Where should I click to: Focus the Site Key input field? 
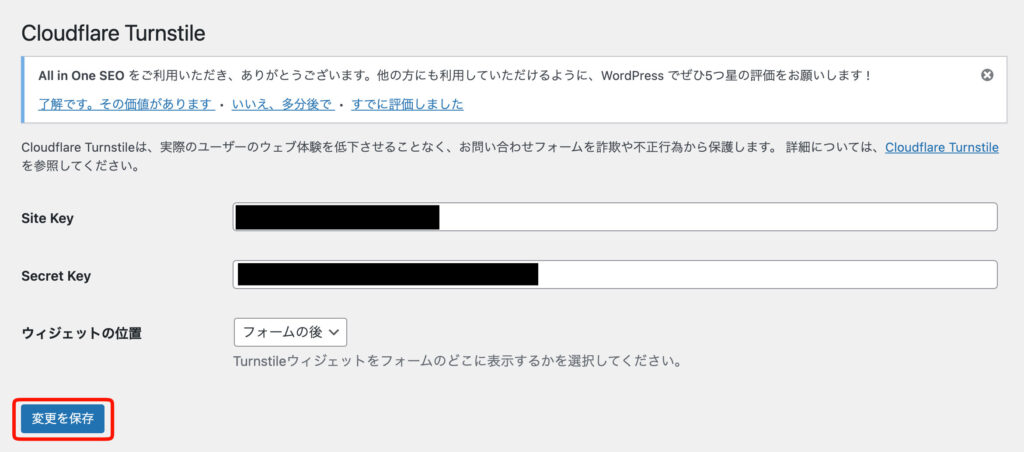[x=615, y=217]
